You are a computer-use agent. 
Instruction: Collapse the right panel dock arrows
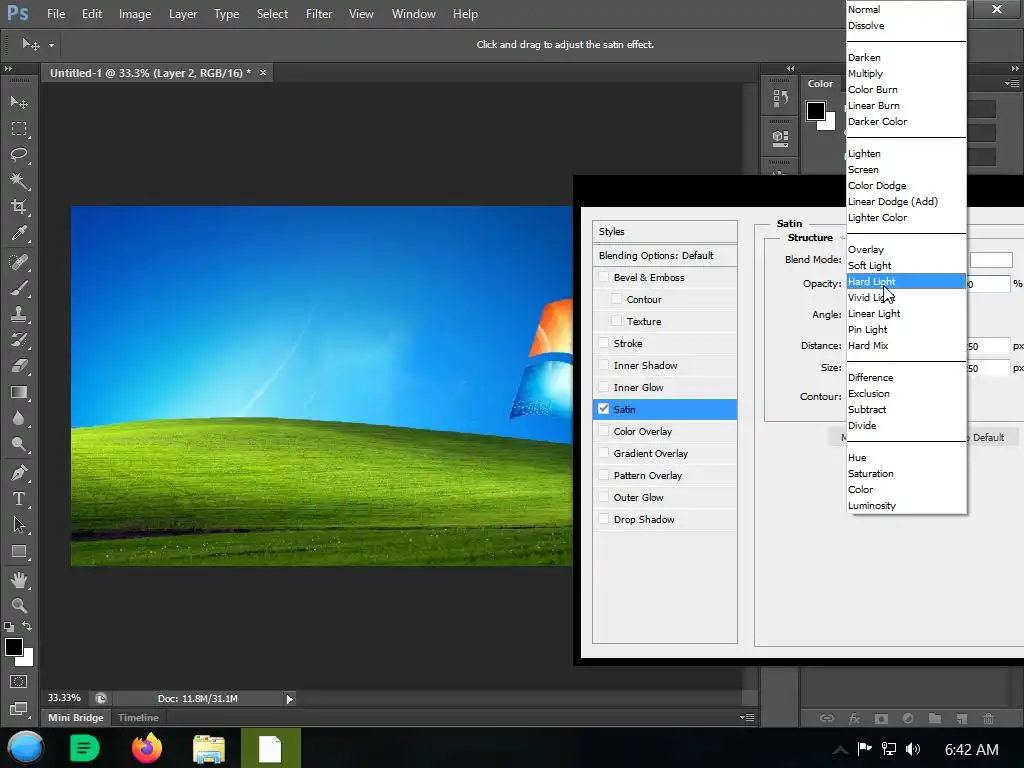pos(1014,69)
